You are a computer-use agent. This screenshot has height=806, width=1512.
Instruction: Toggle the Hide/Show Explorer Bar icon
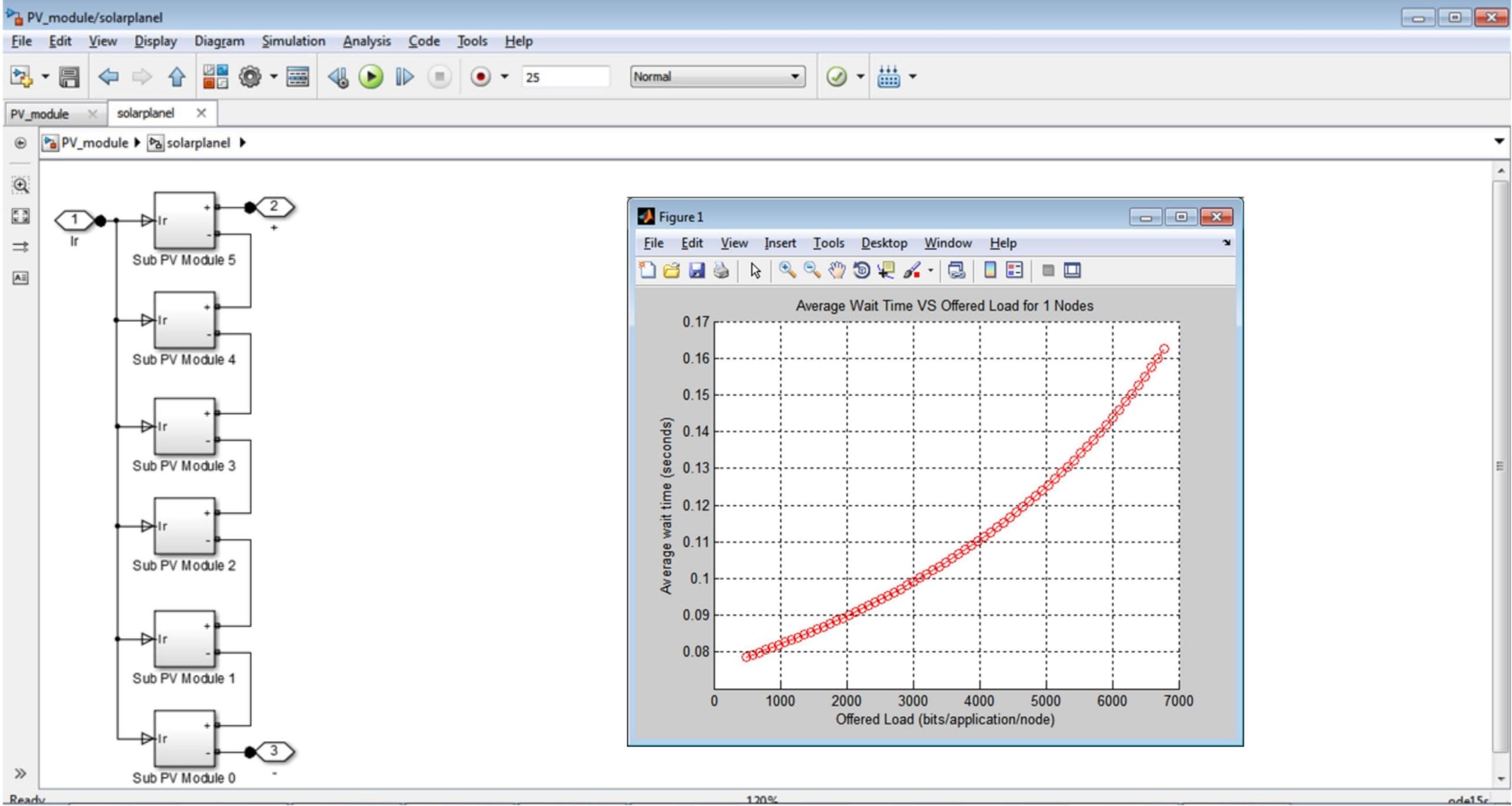[x=20, y=143]
